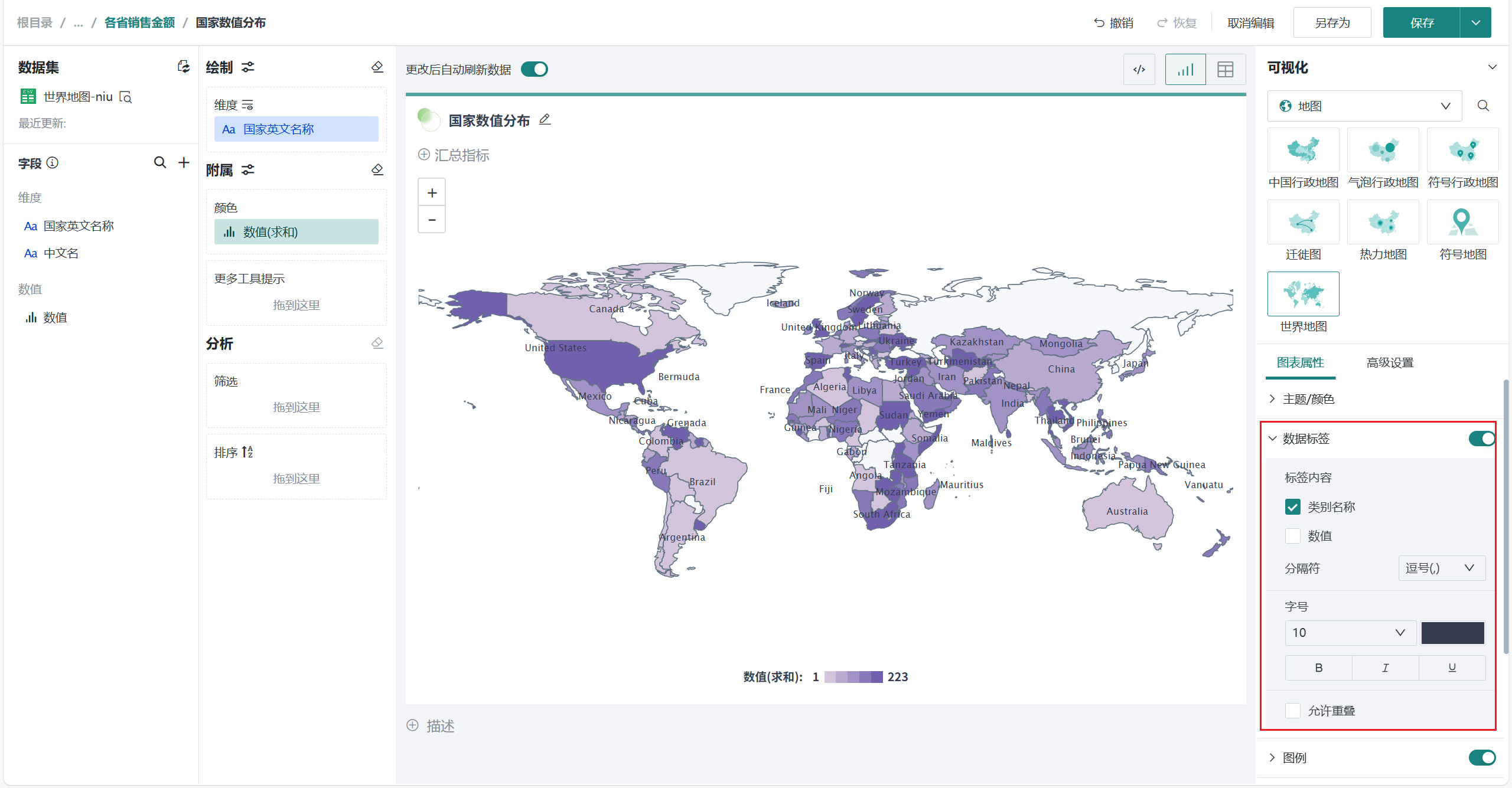The width and height of the screenshot is (1512, 788).
Task: Open the 地图 chart type dropdown
Action: point(1364,106)
